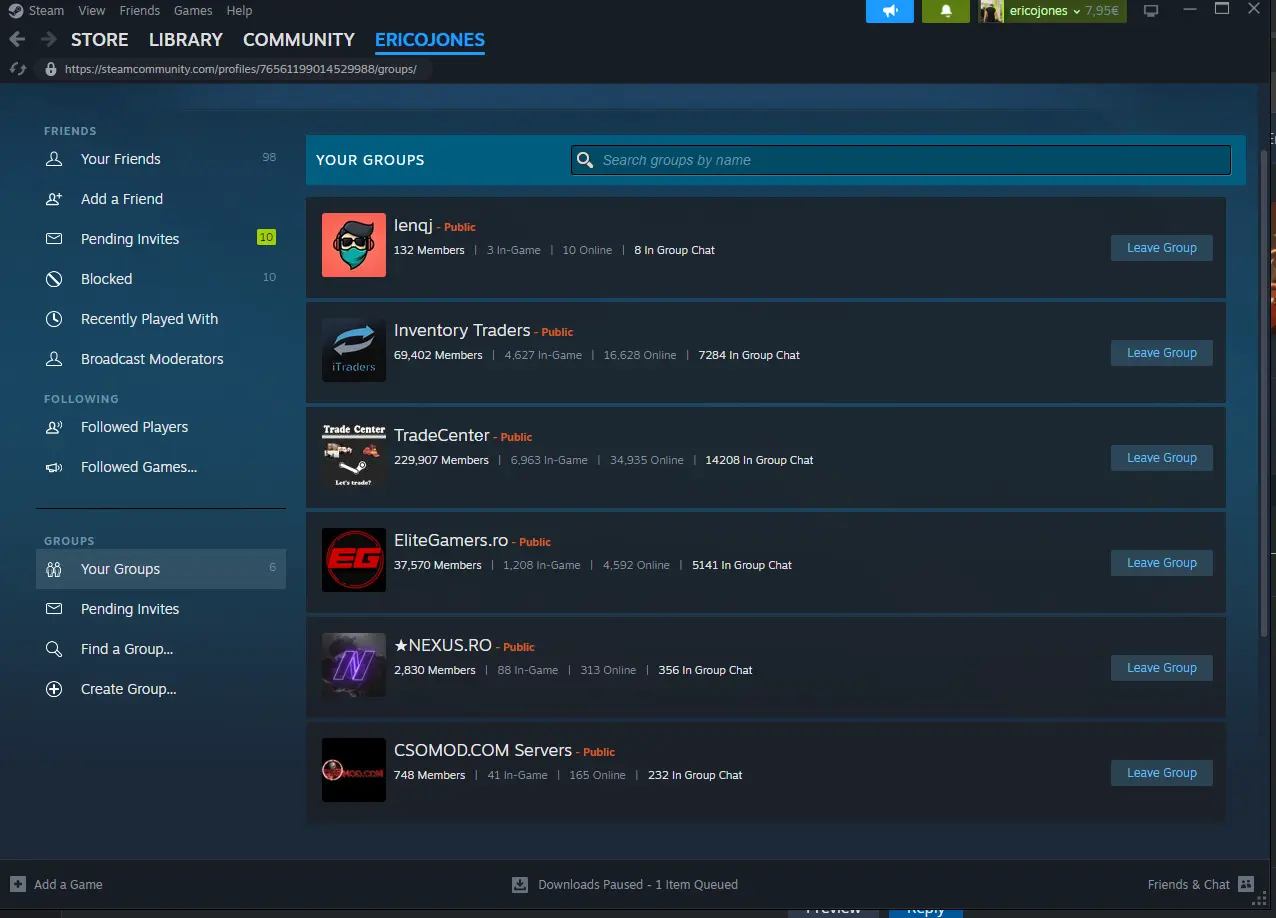Click the Followed Games megaphone icon
Image resolution: width=1276 pixels, height=918 pixels.
click(54, 467)
